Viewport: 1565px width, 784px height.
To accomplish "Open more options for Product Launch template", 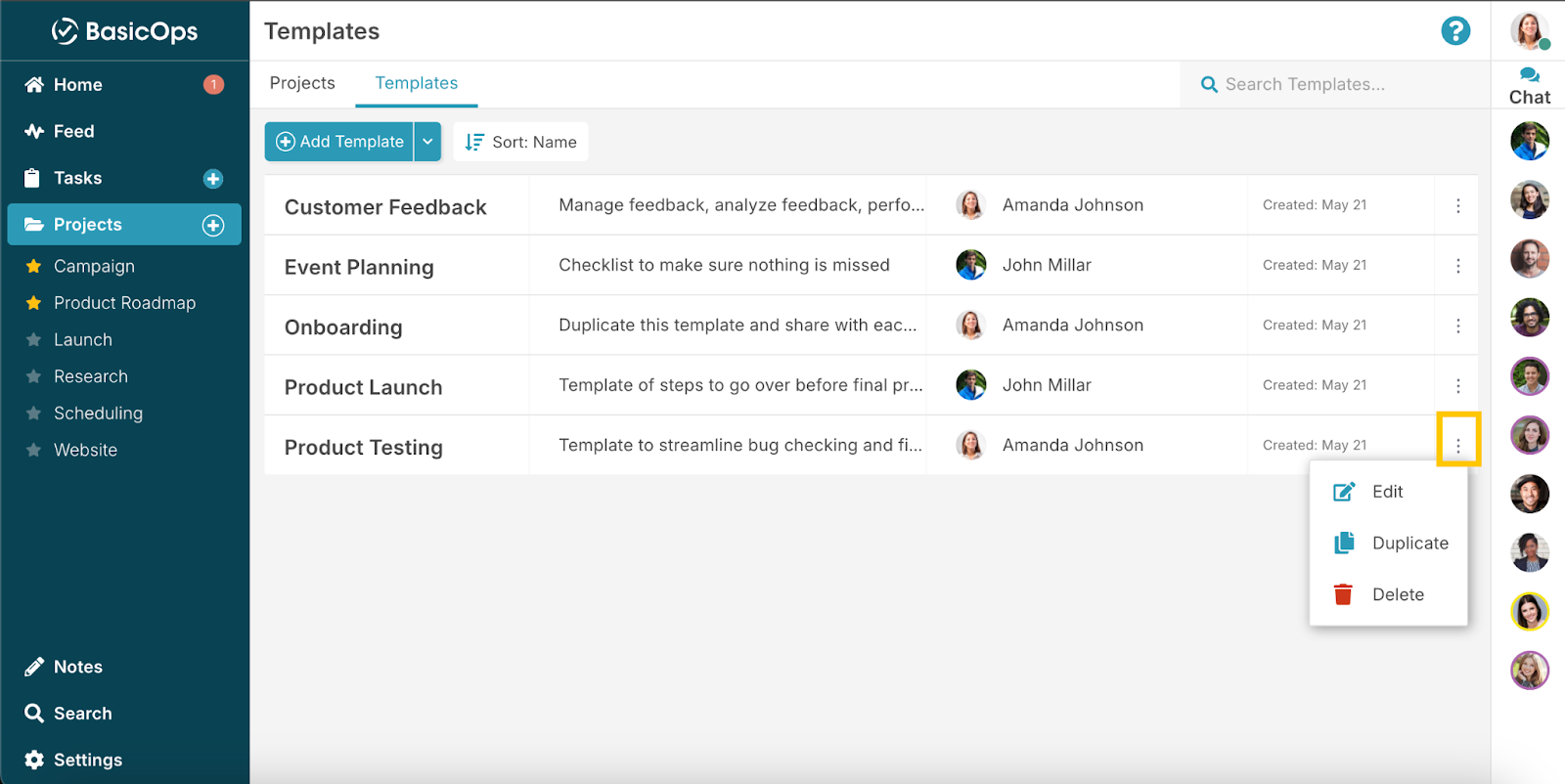I will (1457, 386).
